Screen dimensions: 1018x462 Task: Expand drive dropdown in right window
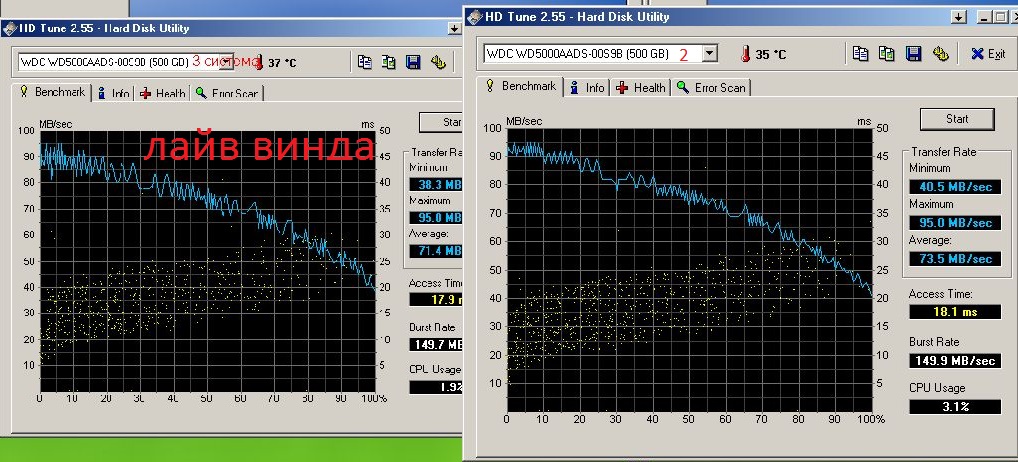click(710, 53)
